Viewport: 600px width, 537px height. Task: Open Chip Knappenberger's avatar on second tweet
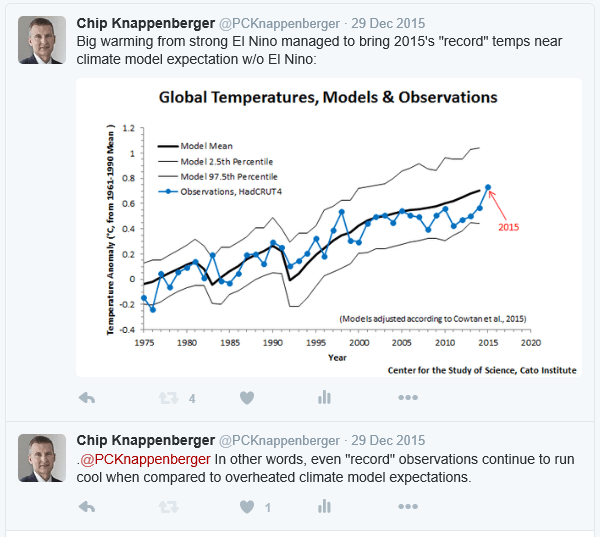(x=42, y=458)
